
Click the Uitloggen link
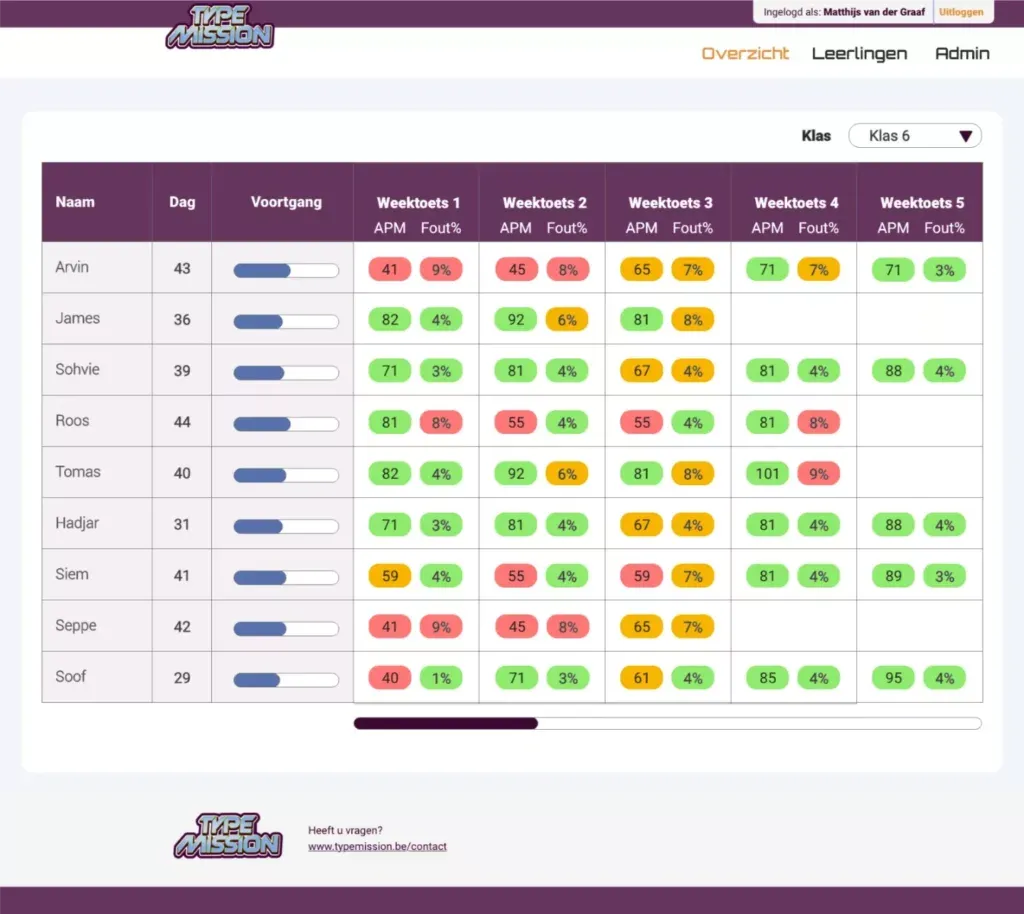[x=961, y=12]
